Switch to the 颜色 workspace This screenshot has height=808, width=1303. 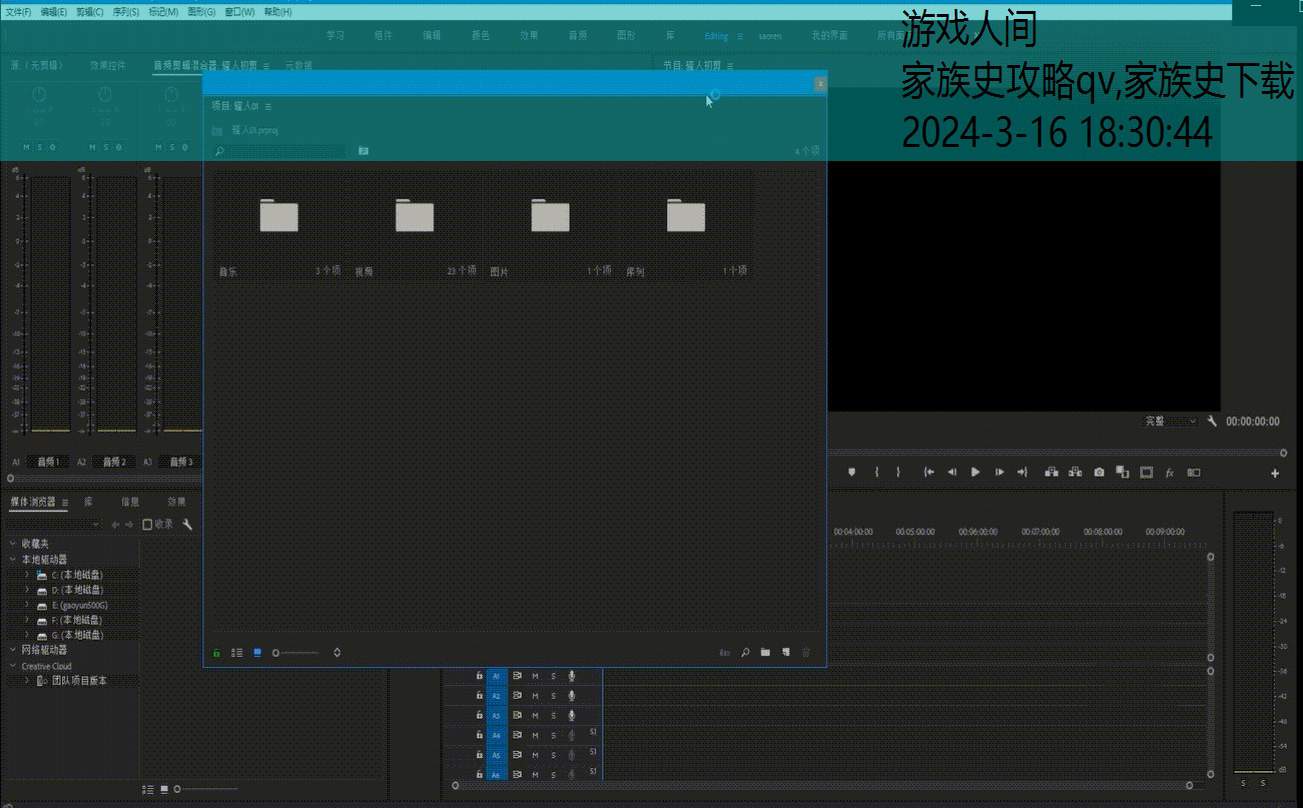[x=481, y=35]
